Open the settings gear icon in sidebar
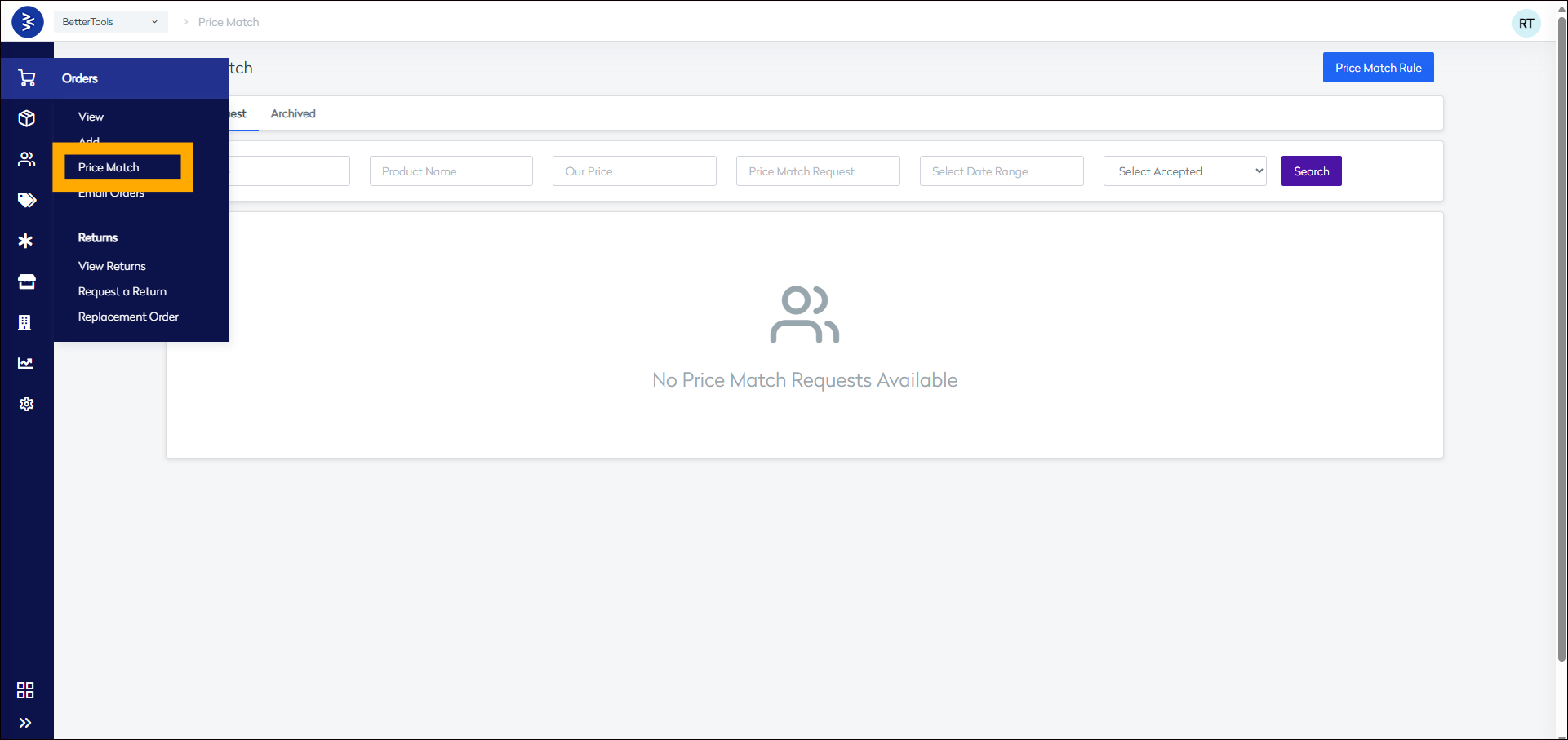The image size is (1568, 740). [26, 404]
